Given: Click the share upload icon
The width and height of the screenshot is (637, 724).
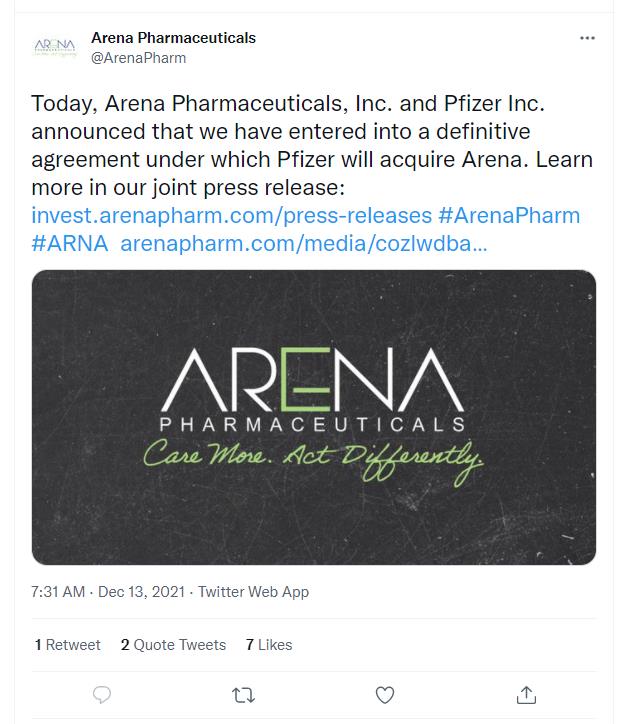Looking at the screenshot, I should pos(527,694).
